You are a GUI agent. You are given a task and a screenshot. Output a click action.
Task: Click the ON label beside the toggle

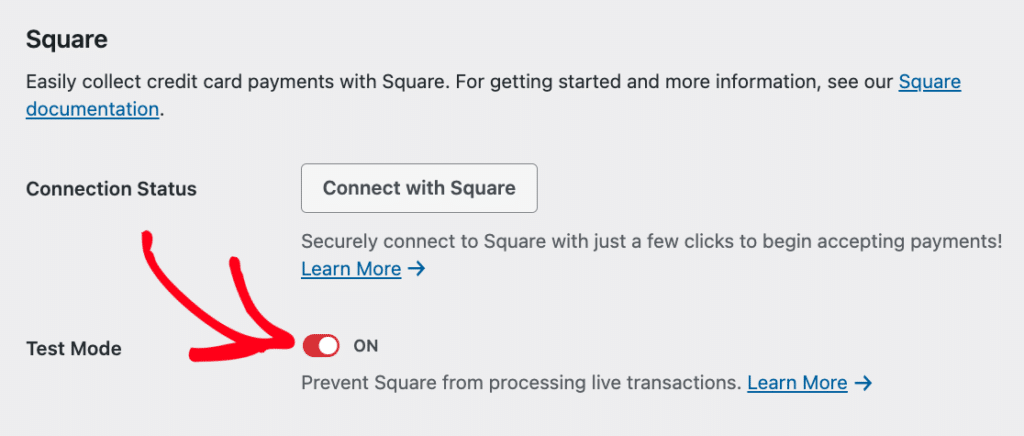[x=366, y=346]
